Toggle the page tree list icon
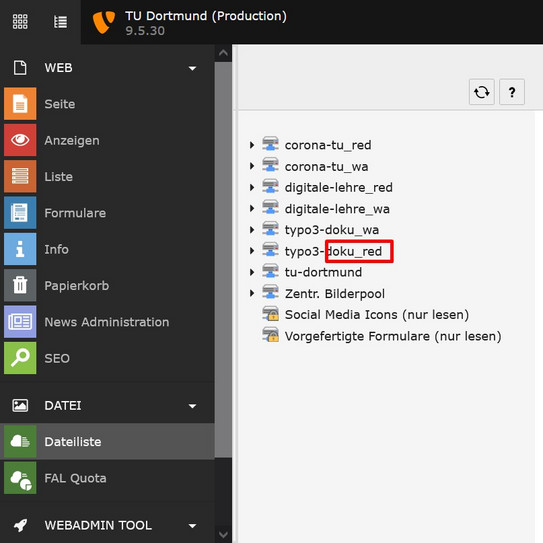Image resolution: width=543 pixels, height=543 pixels. [x=61, y=22]
